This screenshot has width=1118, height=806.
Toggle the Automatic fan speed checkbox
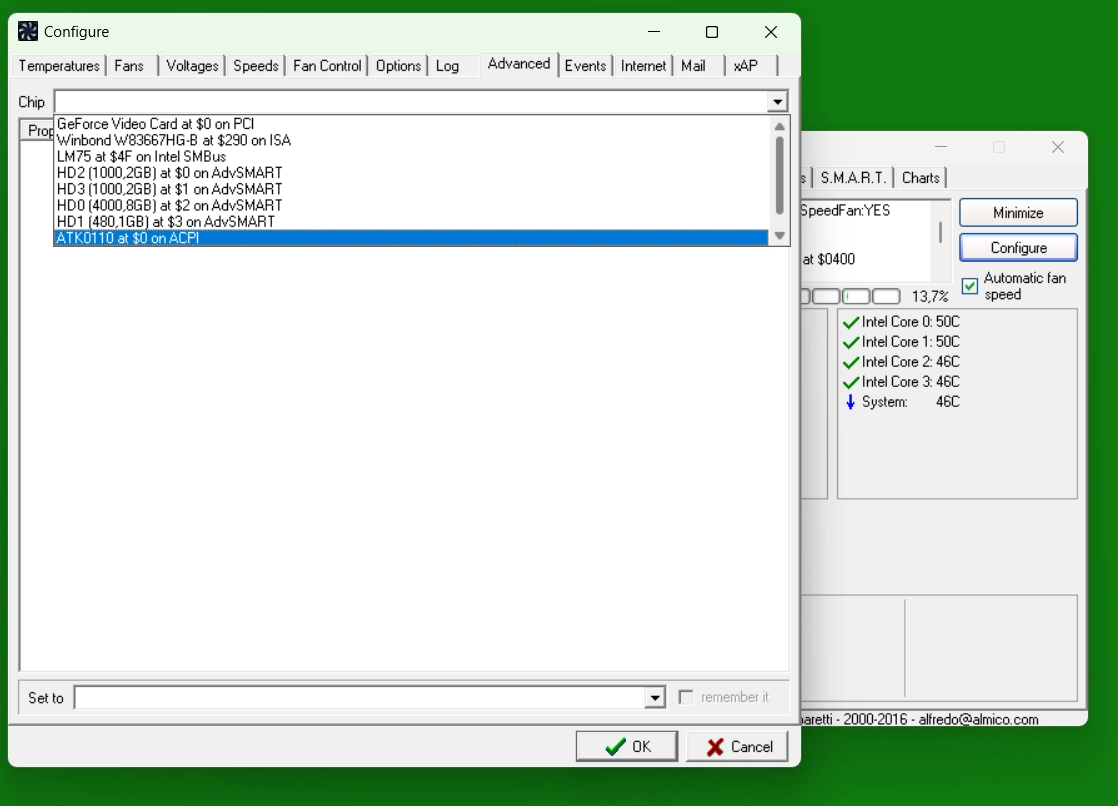point(970,286)
